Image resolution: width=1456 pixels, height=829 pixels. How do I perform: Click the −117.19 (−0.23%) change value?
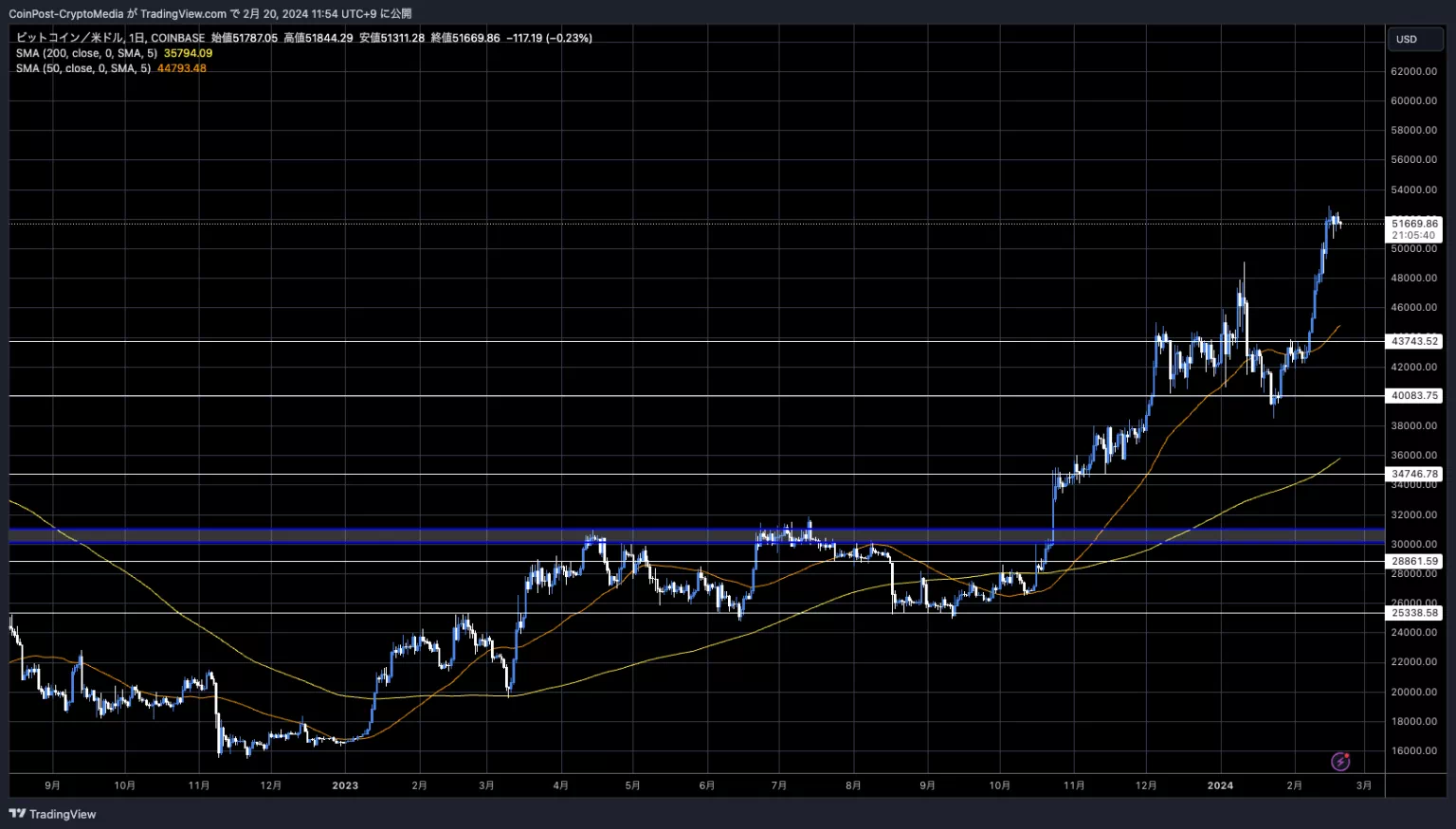tap(550, 38)
